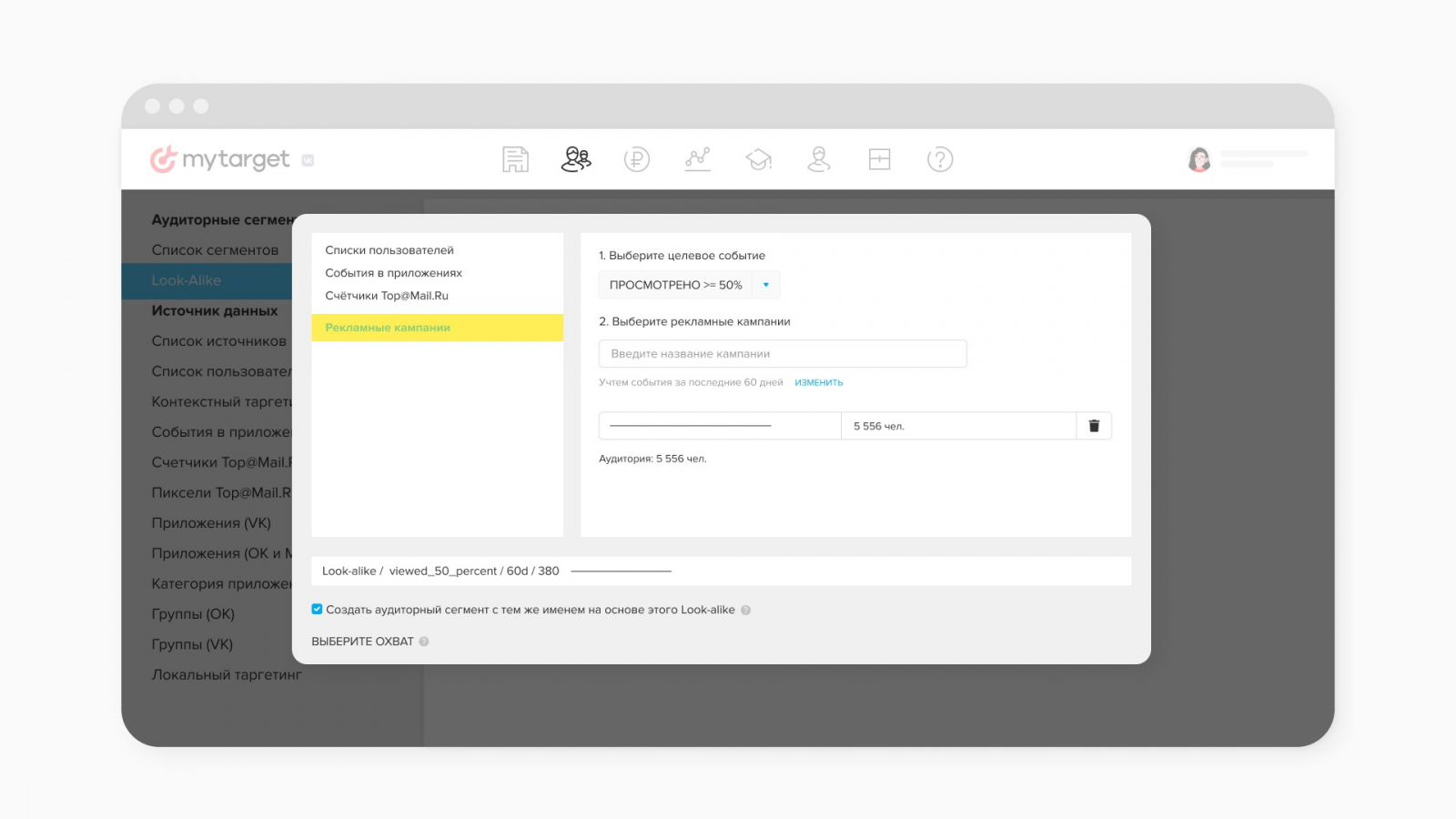
Task: Open Приложения (VK) sidebar item
Action: [211, 523]
